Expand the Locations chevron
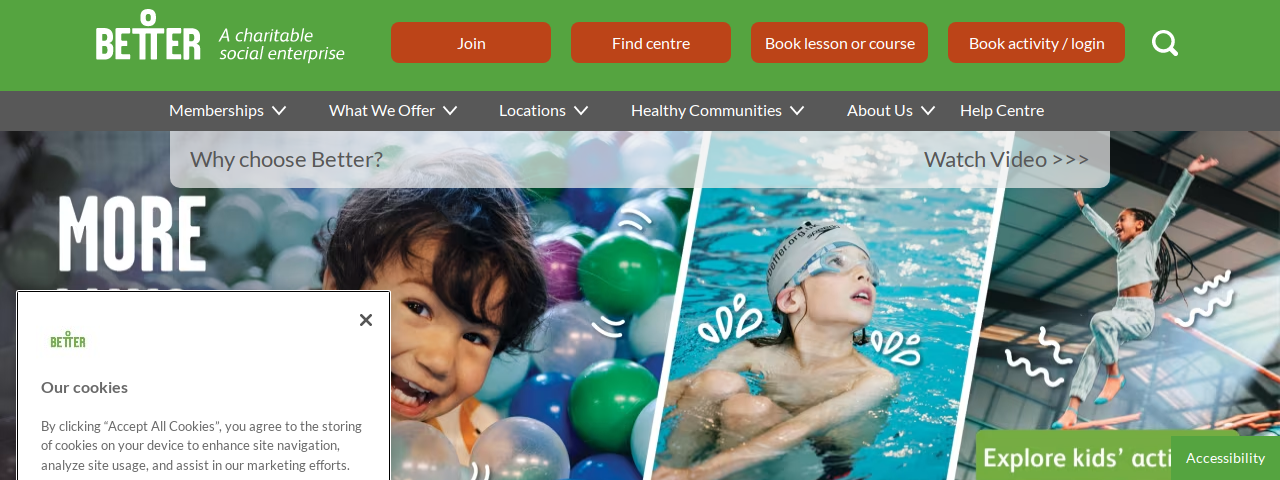1280x480 pixels. (581, 111)
